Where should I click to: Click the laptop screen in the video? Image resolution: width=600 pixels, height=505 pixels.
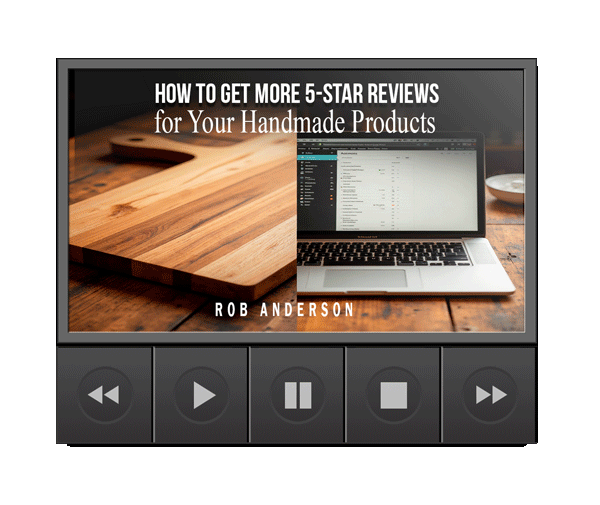point(400,190)
